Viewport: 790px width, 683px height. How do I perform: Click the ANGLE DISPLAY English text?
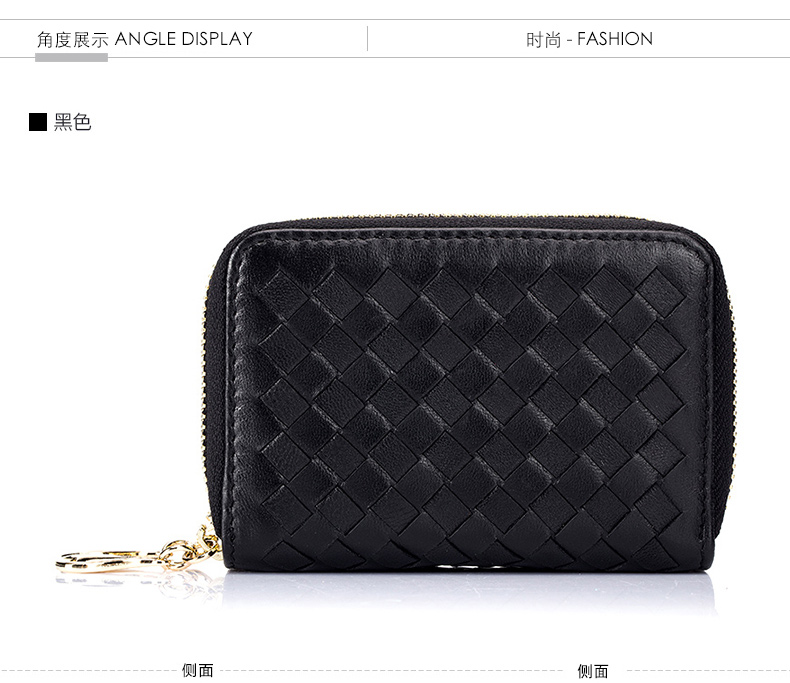click(x=184, y=39)
